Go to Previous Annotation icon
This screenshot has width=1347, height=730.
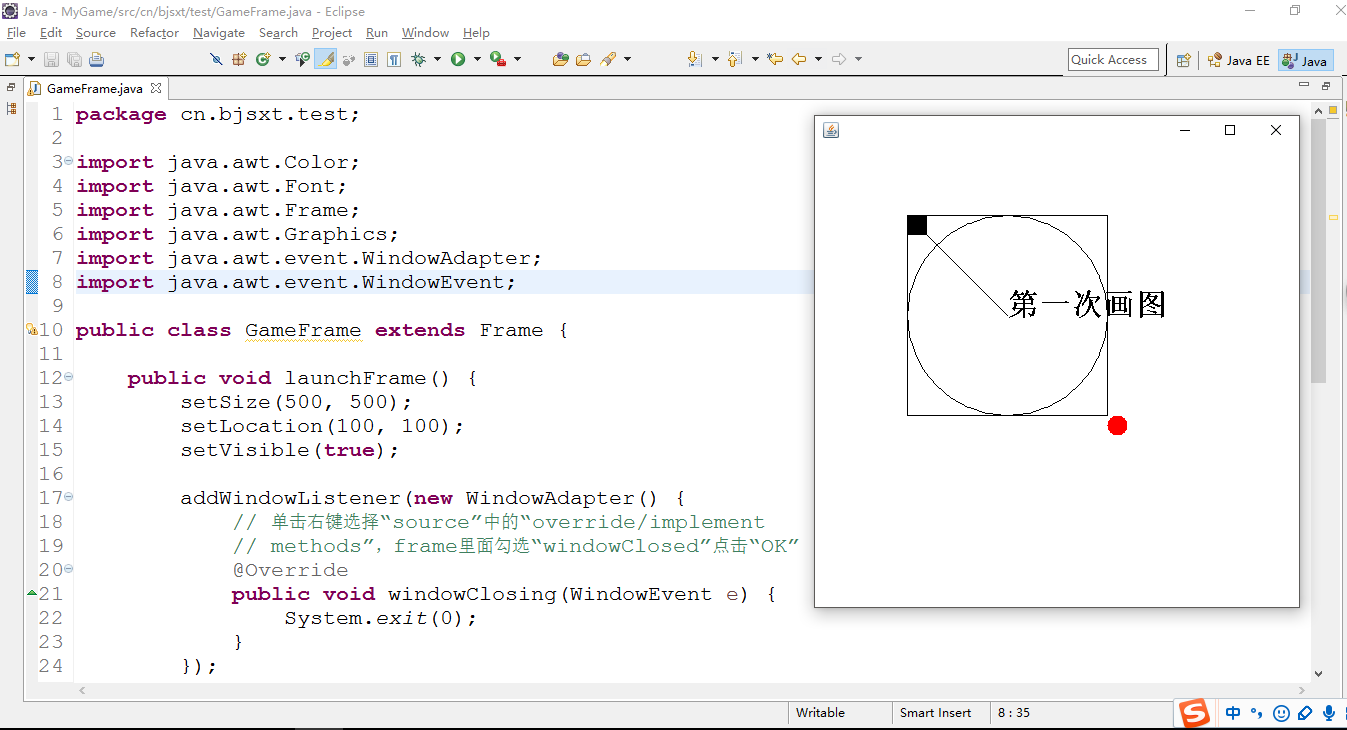tap(734, 59)
